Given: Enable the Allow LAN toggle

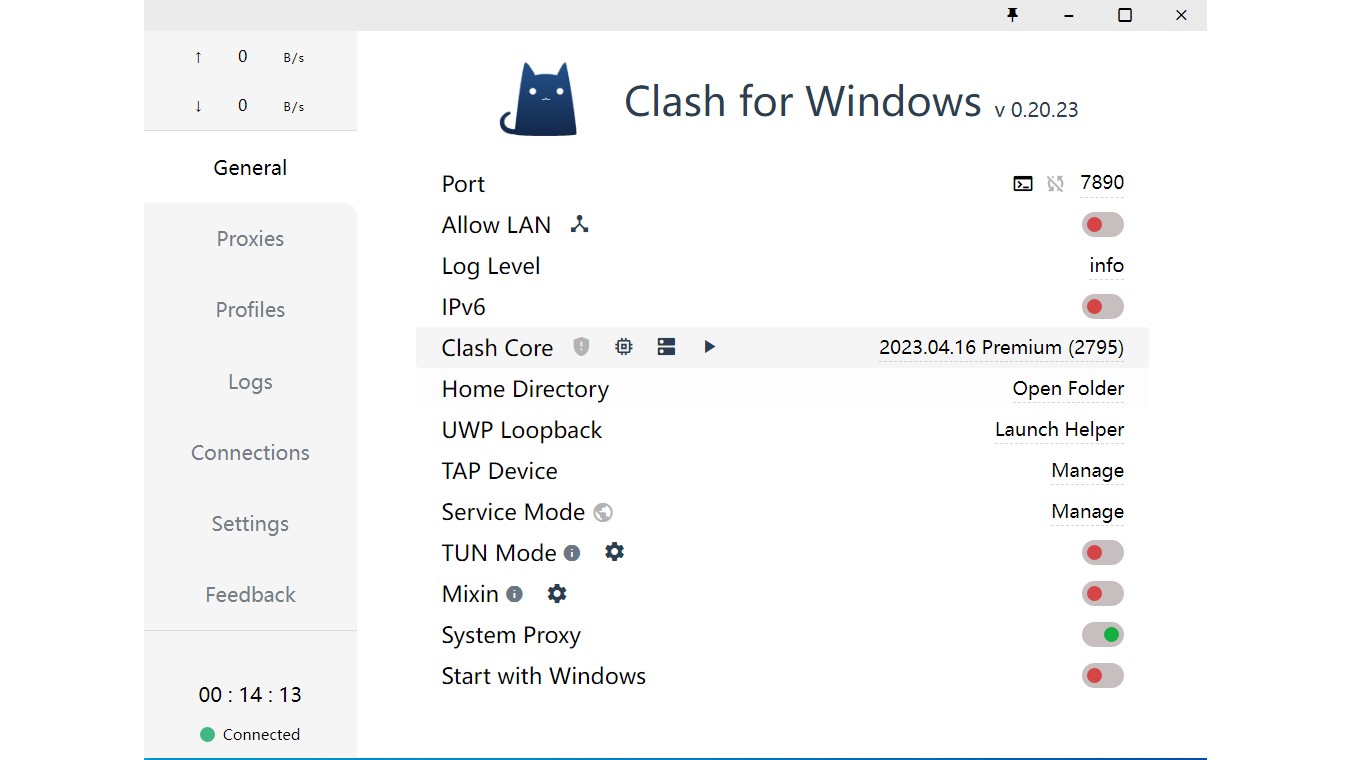Looking at the screenshot, I should [x=1102, y=225].
